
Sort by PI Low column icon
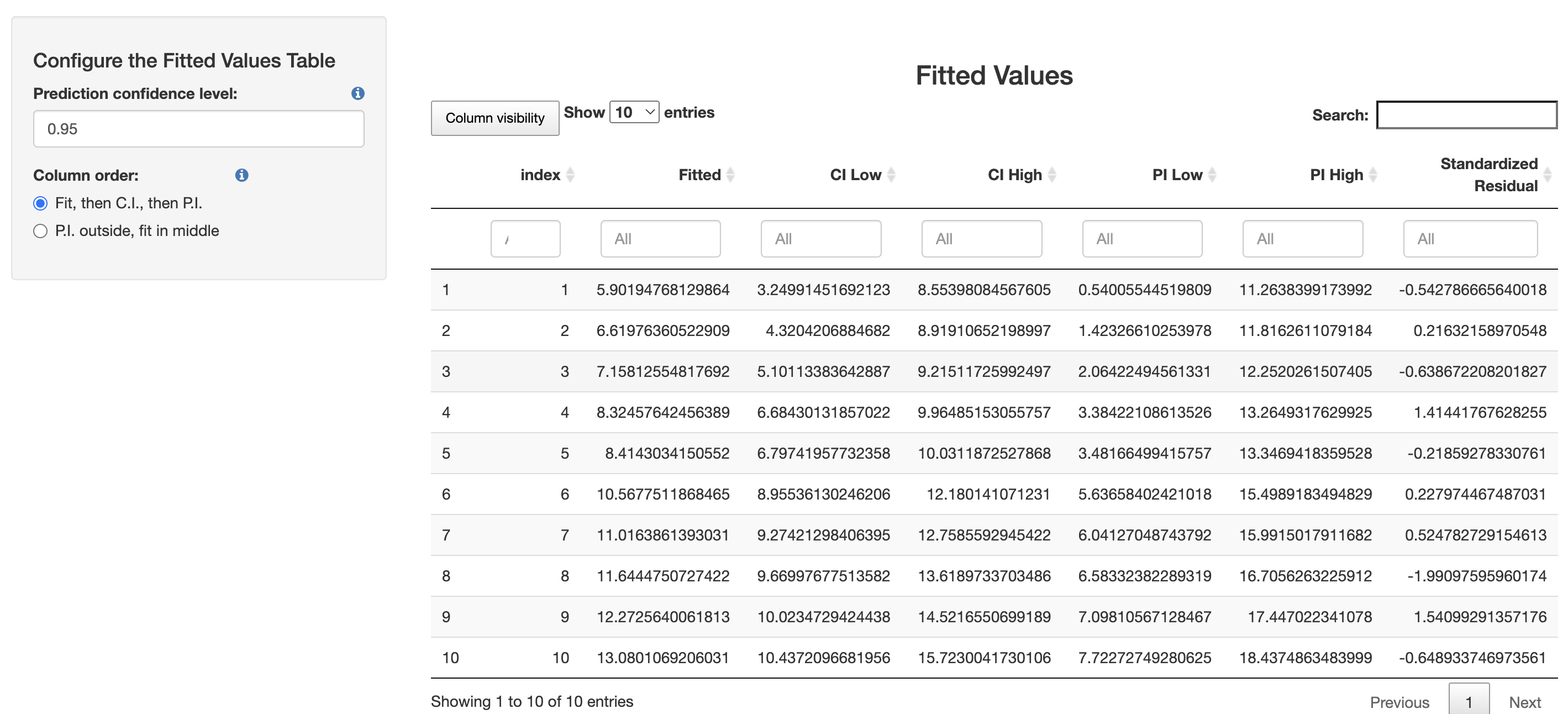click(x=1211, y=175)
